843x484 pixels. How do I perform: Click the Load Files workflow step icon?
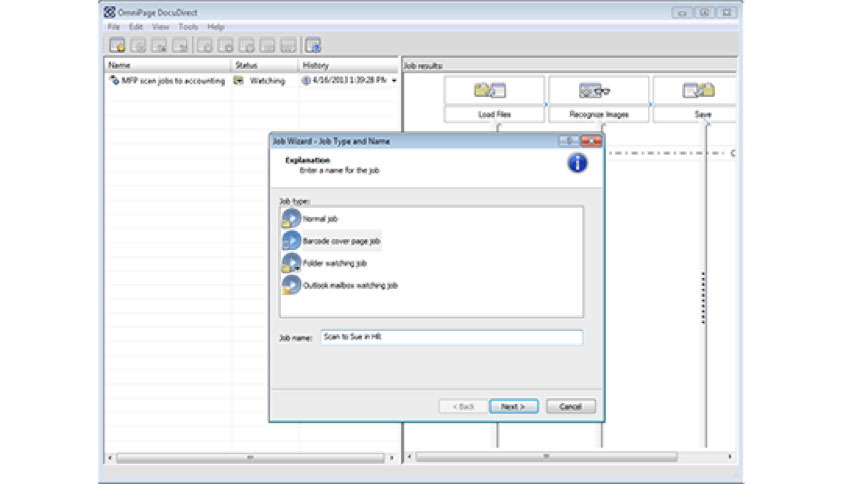(490, 90)
